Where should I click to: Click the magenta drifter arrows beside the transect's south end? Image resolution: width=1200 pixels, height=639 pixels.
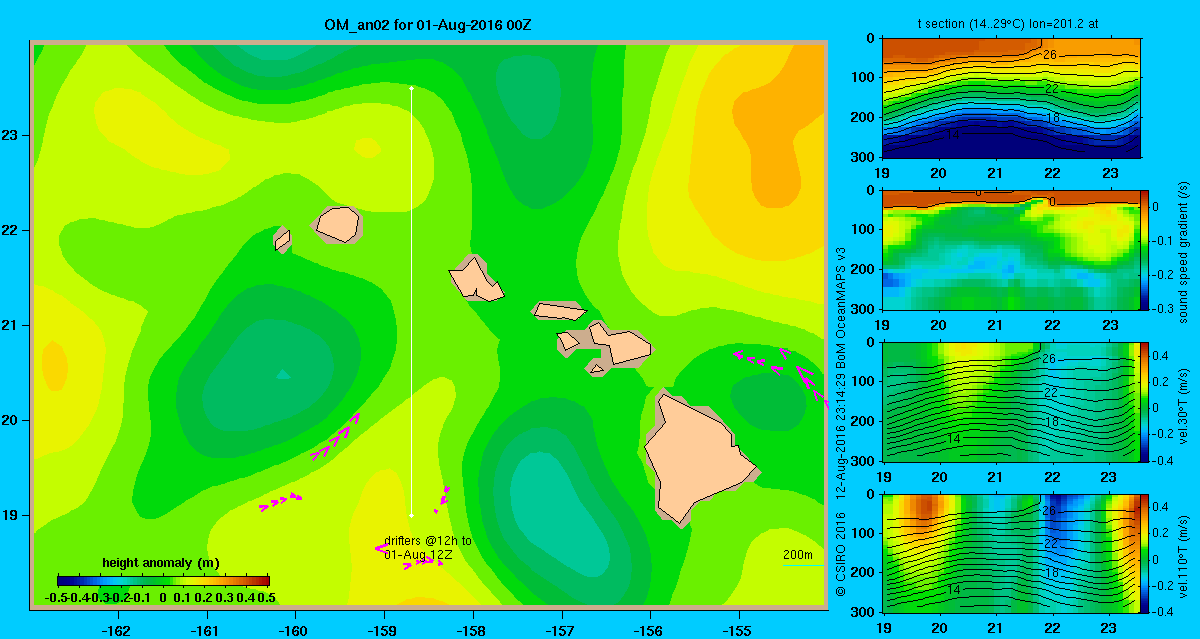[442, 498]
